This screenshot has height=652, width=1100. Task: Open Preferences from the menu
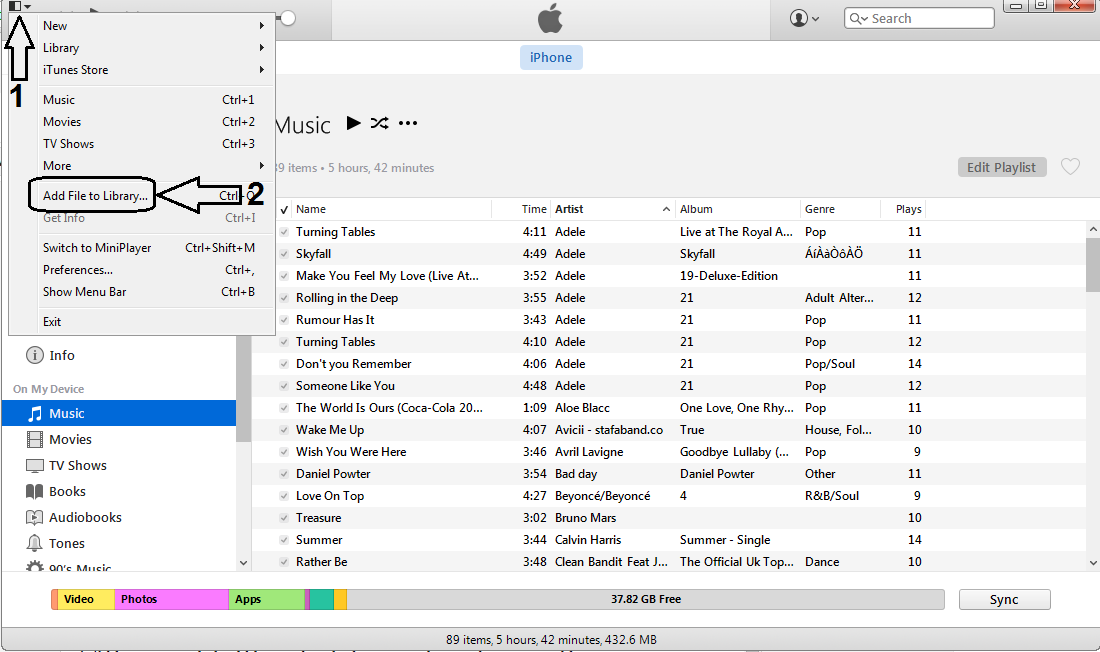(x=155, y=270)
